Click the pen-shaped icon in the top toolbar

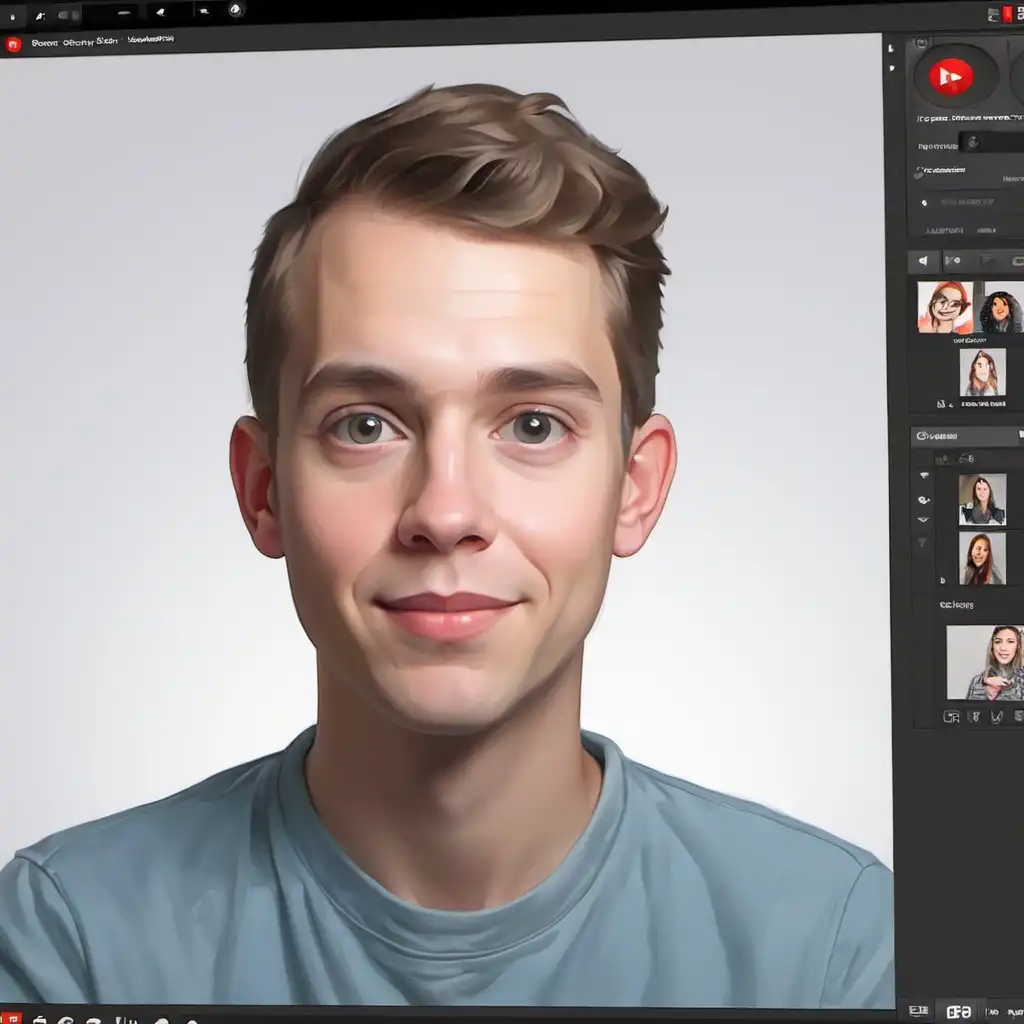[40, 16]
